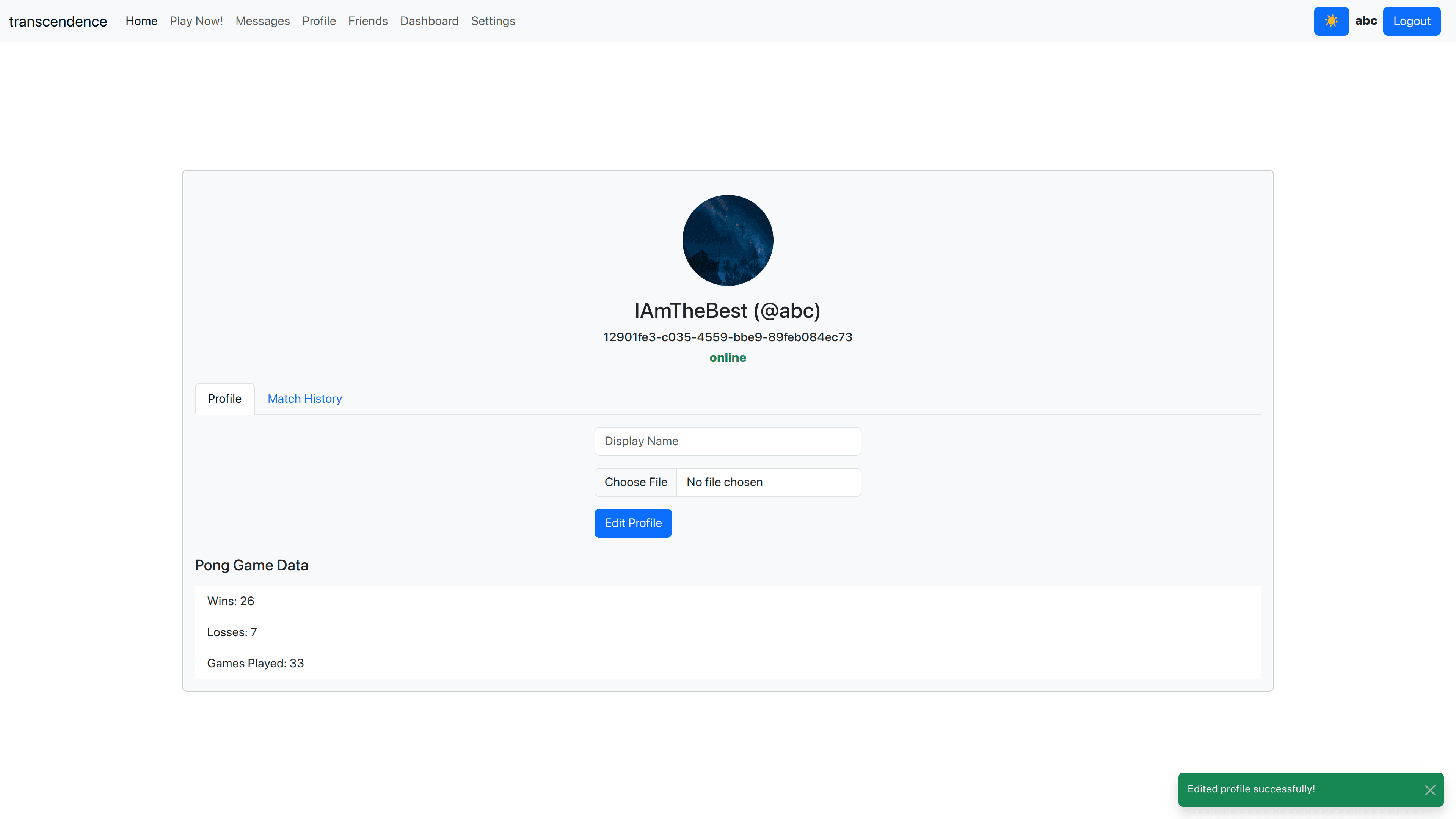Screen dimensions: 1456x819
Task: Open the Play Now! page
Action: pos(196,21)
